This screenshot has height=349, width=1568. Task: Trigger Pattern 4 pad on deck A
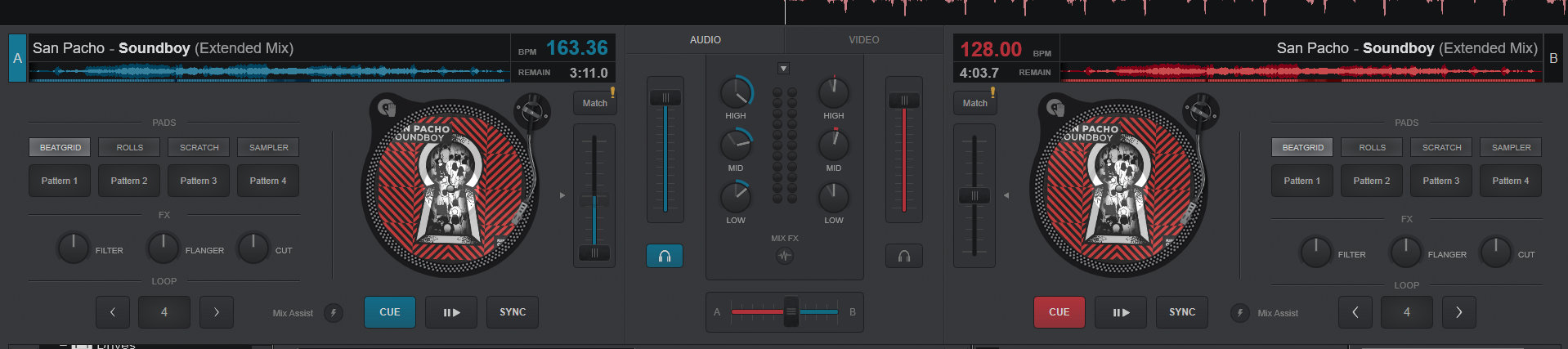click(x=268, y=181)
